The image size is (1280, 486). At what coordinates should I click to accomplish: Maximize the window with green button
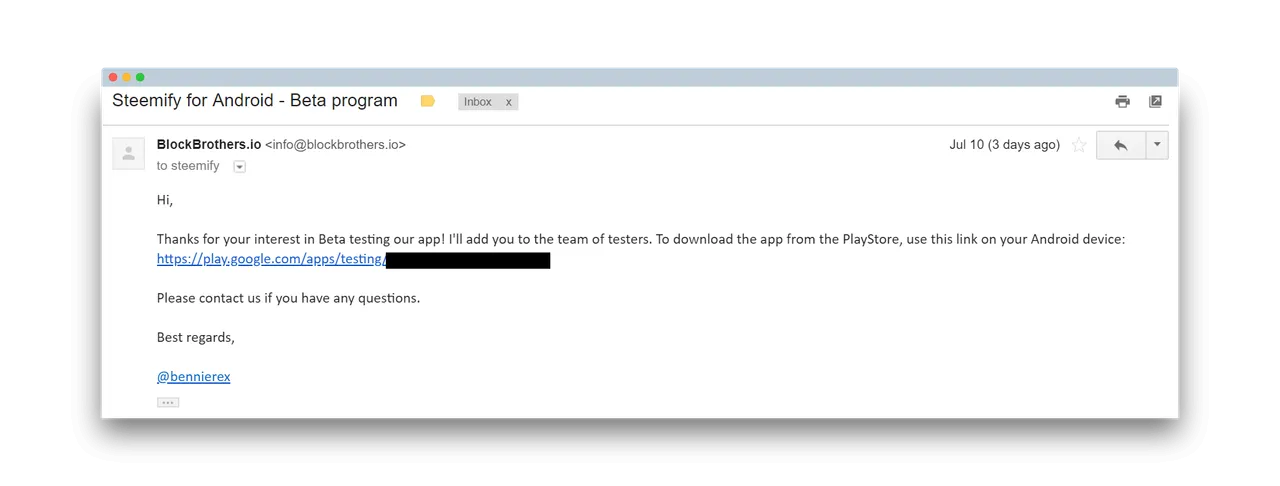click(x=140, y=77)
